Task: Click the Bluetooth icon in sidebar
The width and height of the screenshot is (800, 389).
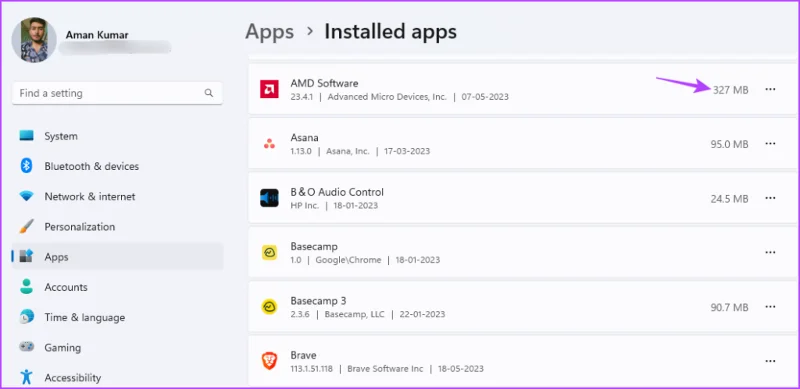Action: point(27,166)
